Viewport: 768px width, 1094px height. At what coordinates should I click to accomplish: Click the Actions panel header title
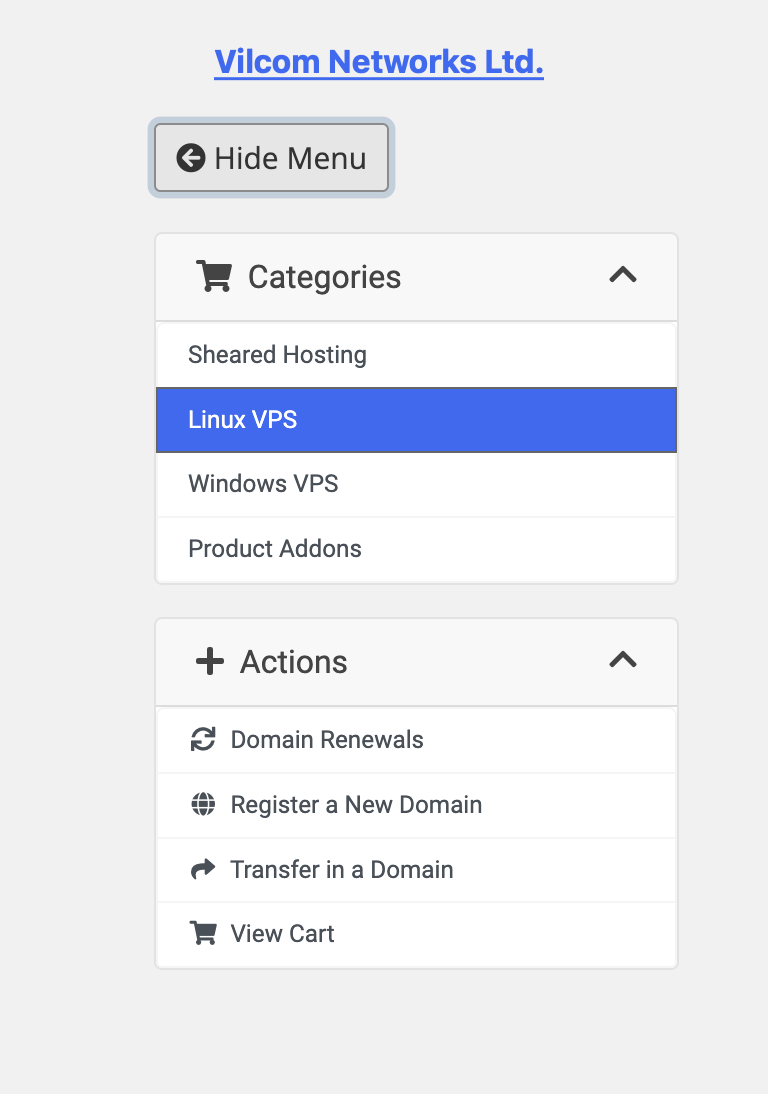point(294,662)
